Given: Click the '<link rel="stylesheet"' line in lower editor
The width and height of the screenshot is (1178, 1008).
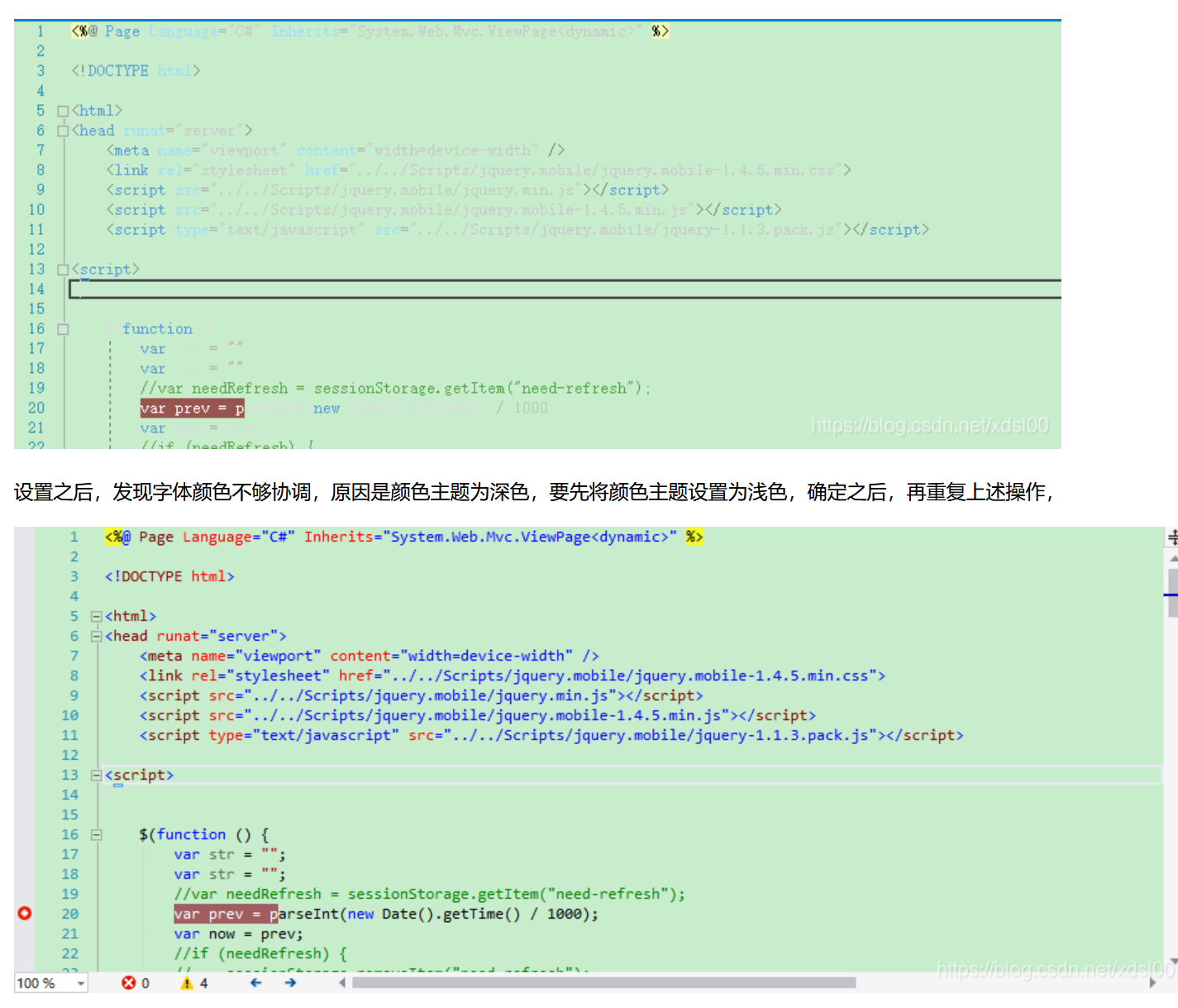Looking at the screenshot, I should [513, 676].
